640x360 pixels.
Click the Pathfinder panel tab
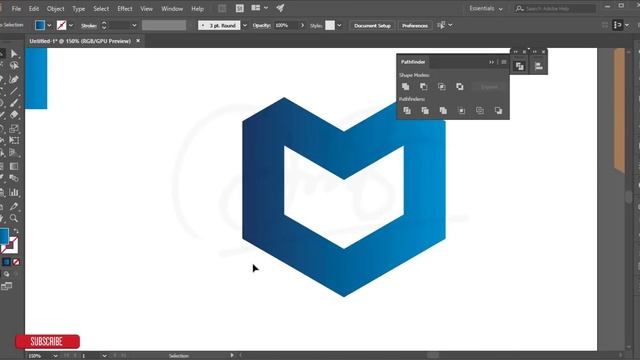(413, 62)
